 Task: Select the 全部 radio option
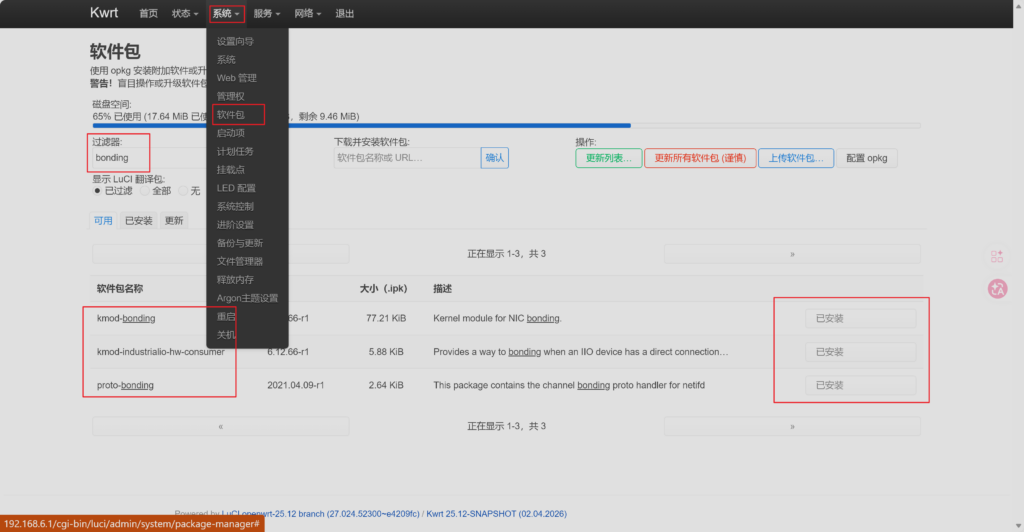pos(145,190)
